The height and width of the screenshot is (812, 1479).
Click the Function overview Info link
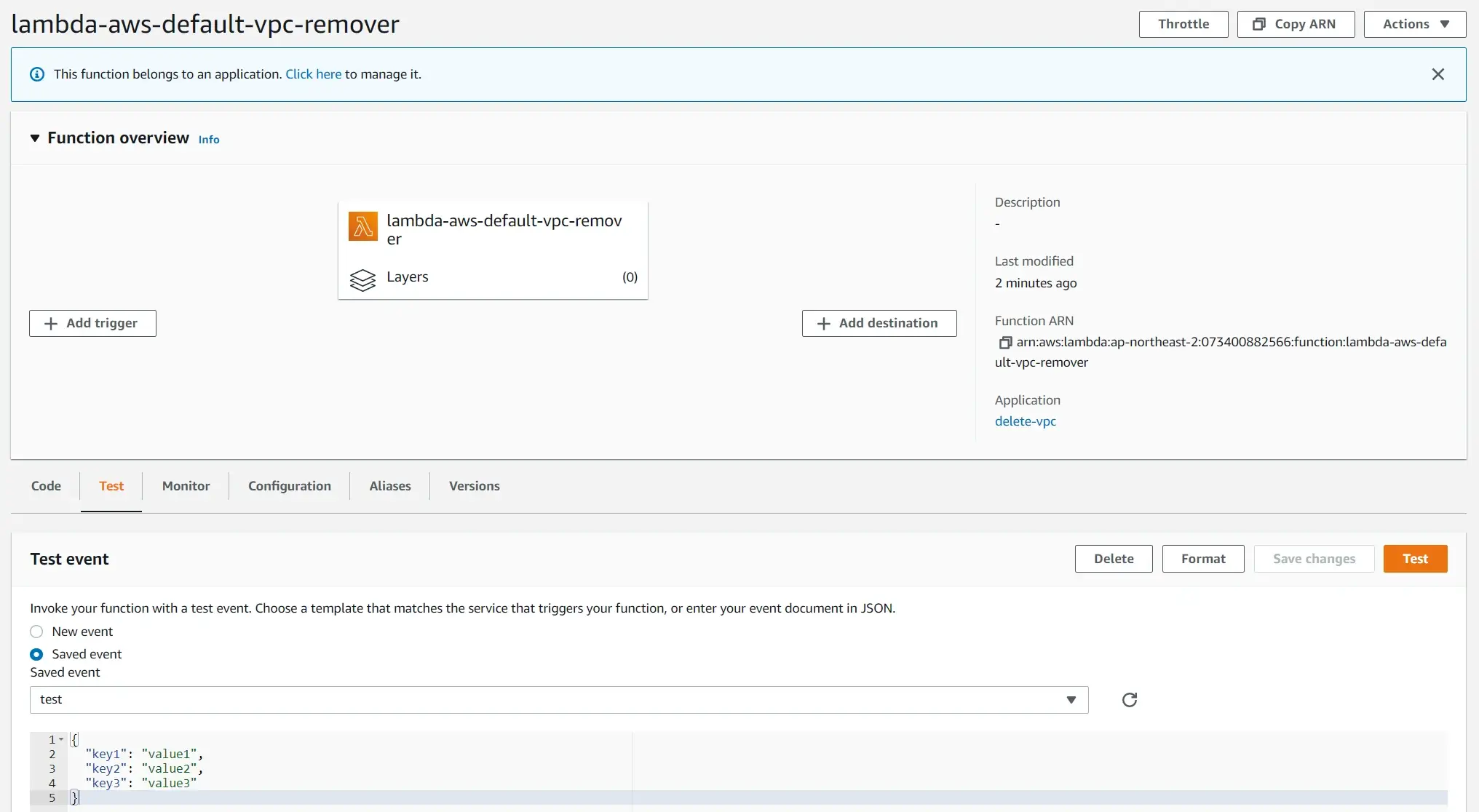(208, 140)
